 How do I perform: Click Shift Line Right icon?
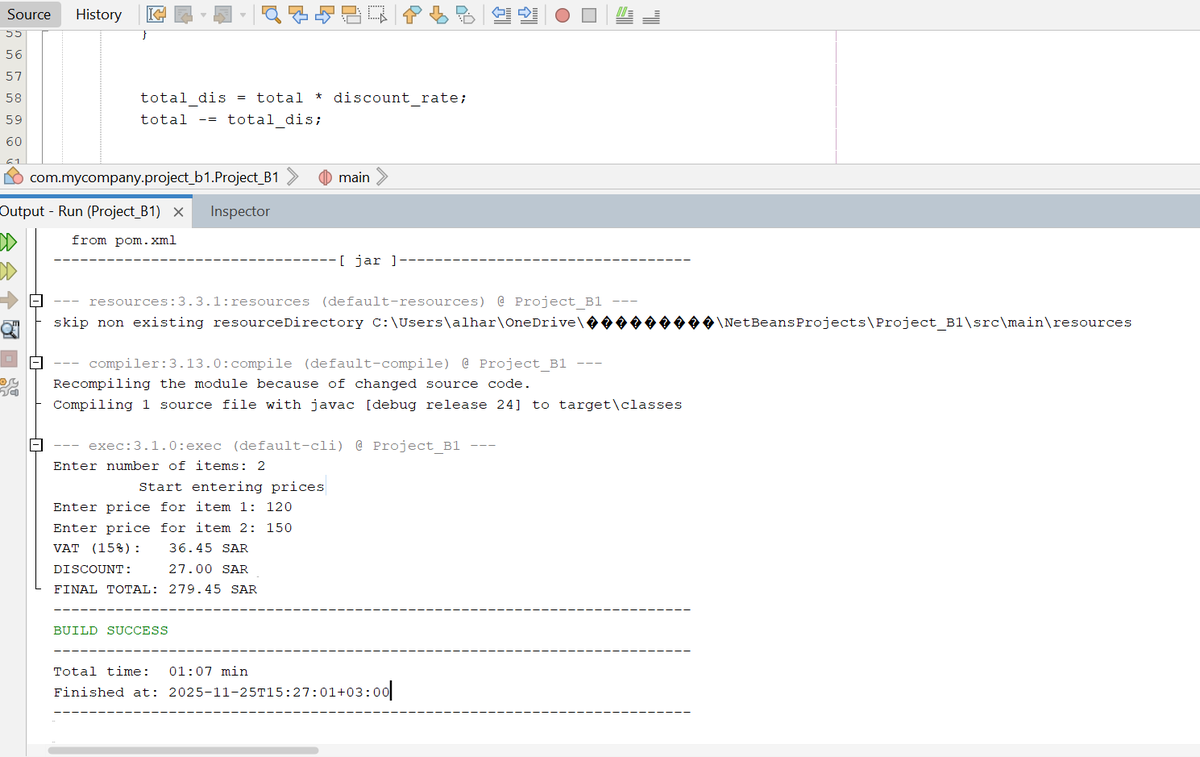528,15
